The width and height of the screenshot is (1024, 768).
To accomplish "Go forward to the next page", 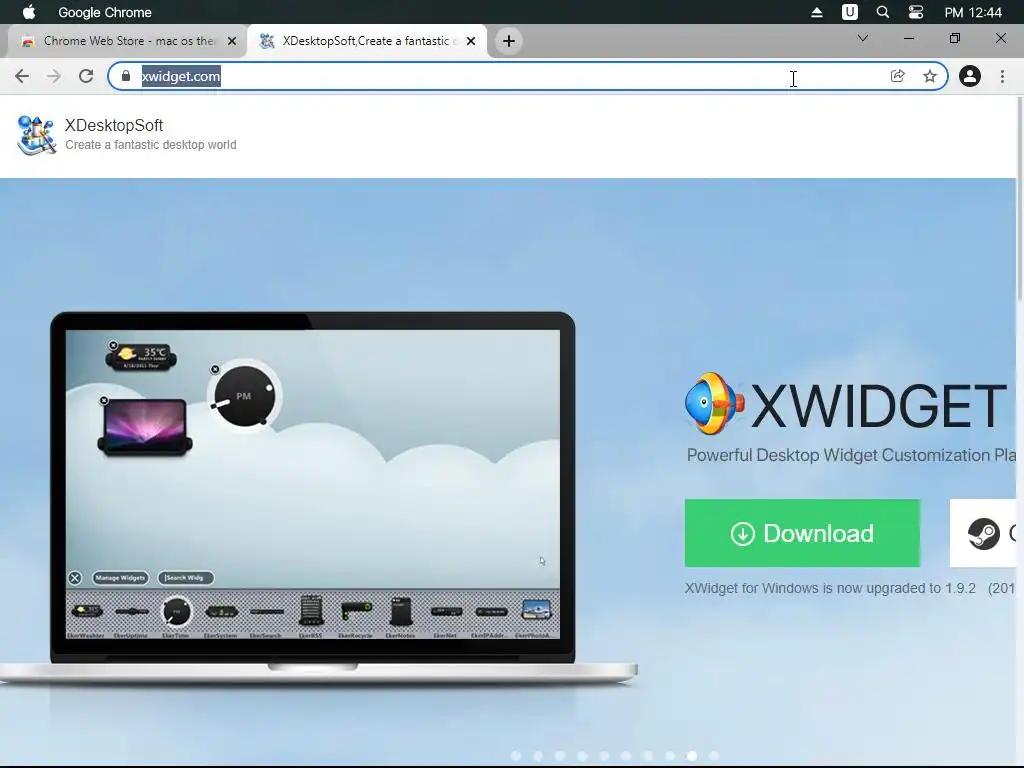I will tap(54, 76).
